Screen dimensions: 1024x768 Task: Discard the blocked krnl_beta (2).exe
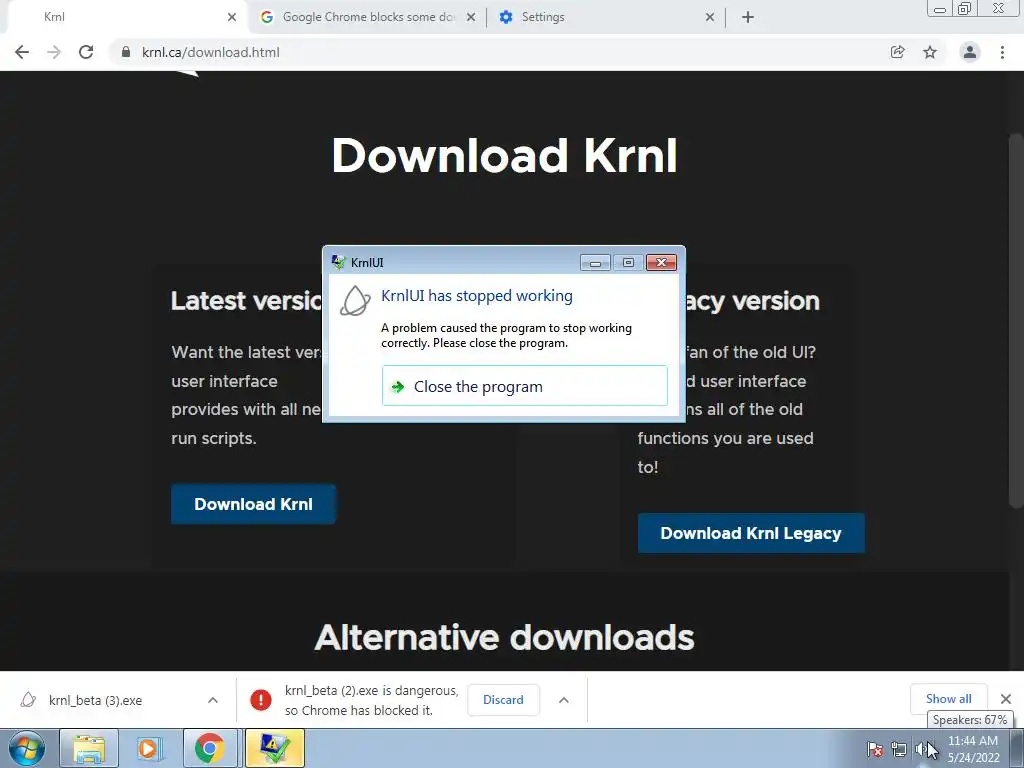[x=504, y=699]
